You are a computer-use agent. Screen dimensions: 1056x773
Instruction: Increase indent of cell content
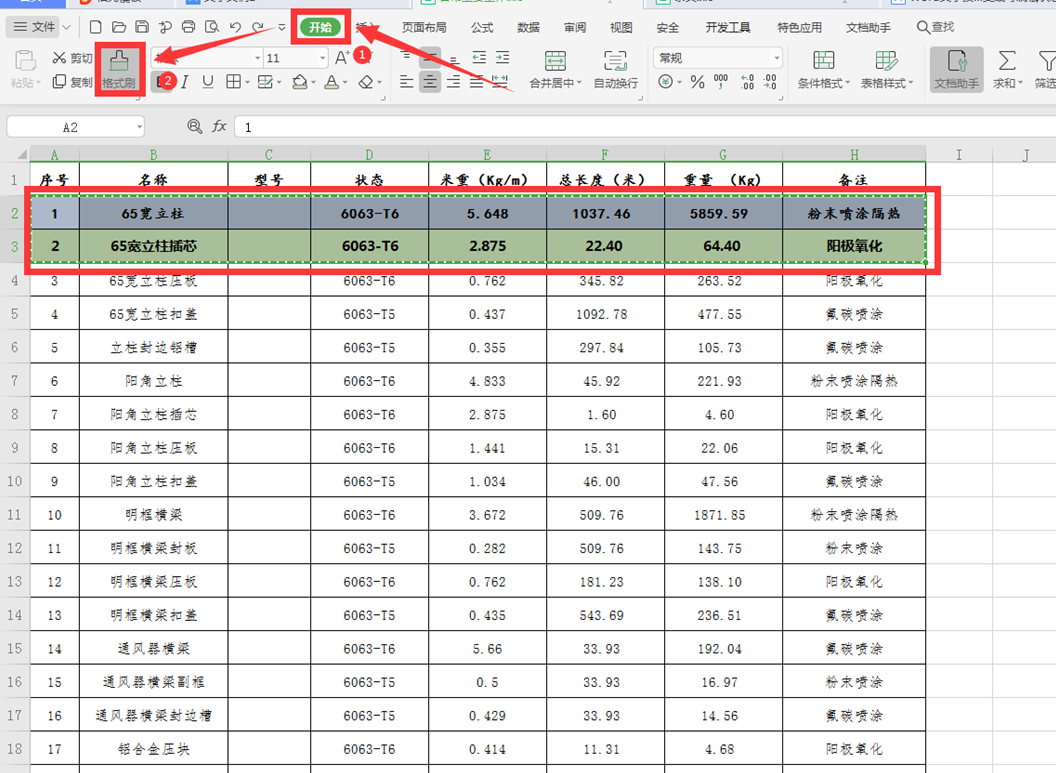(x=502, y=58)
